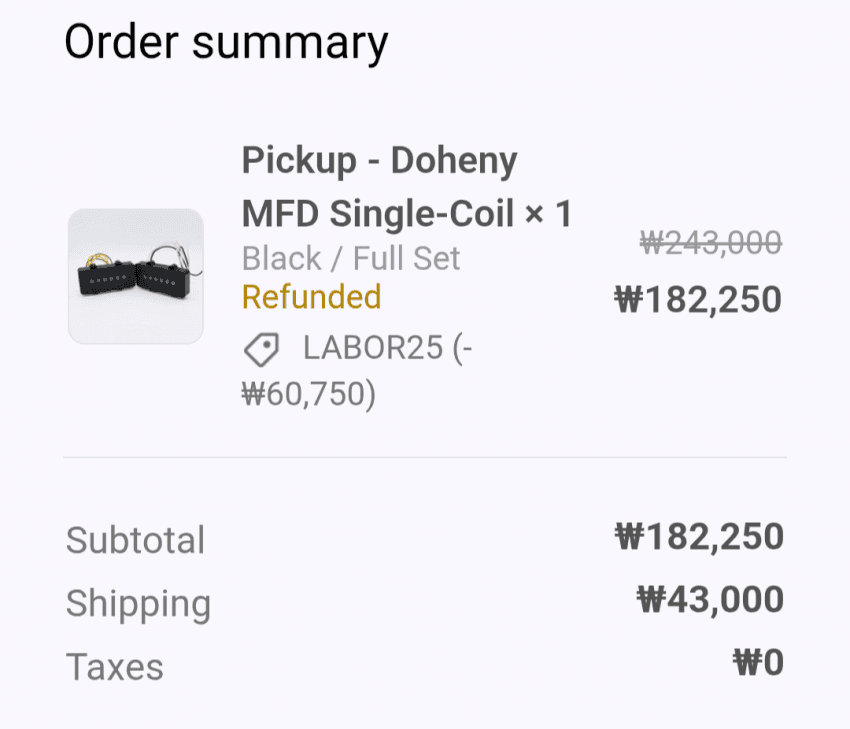
Task: Click the LABOR25 discount code text
Action: point(376,349)
